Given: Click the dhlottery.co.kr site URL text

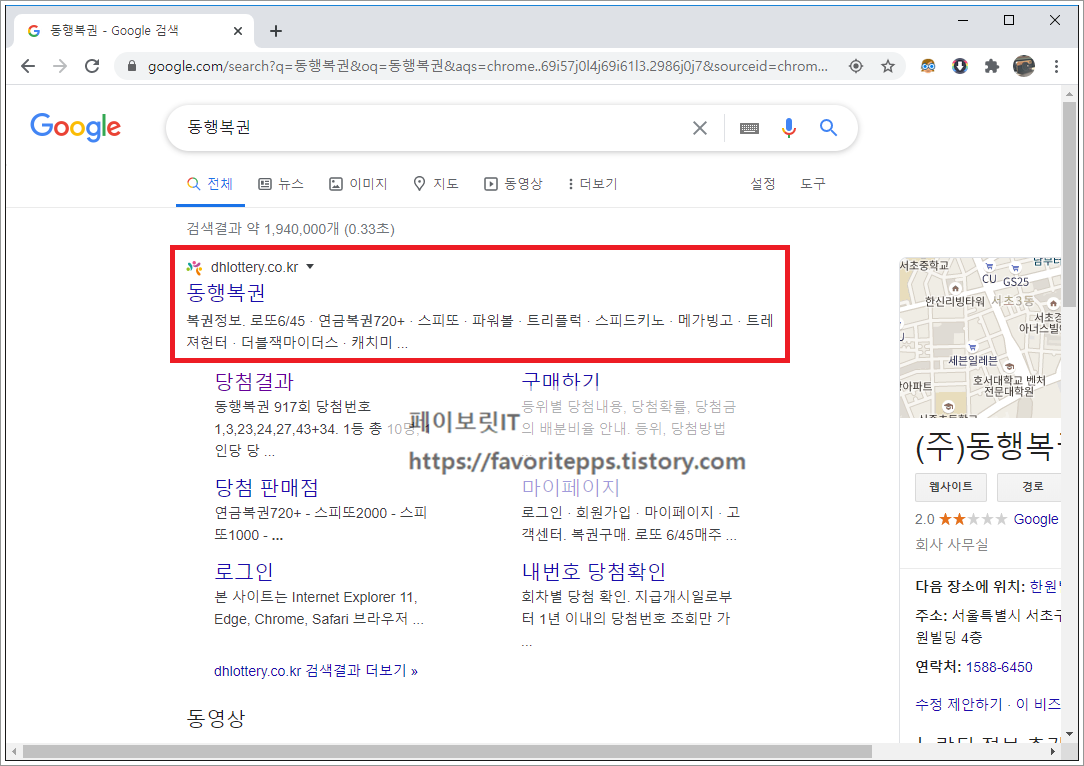Looking at the screenshot, I should pos(254,267).
